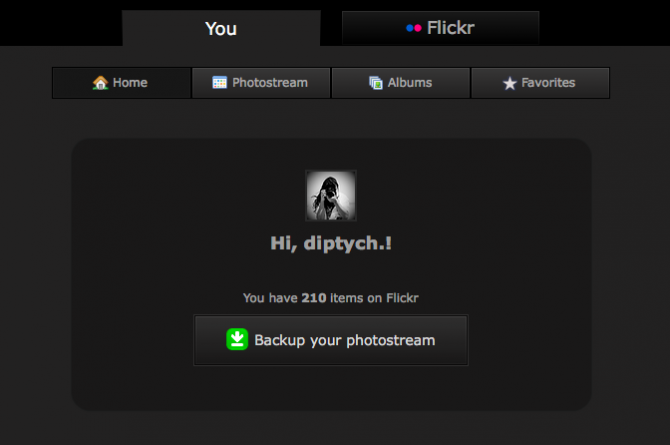Screen dimensions: 670x445
Task: Go to the Home section
Action: click(122, 83)
